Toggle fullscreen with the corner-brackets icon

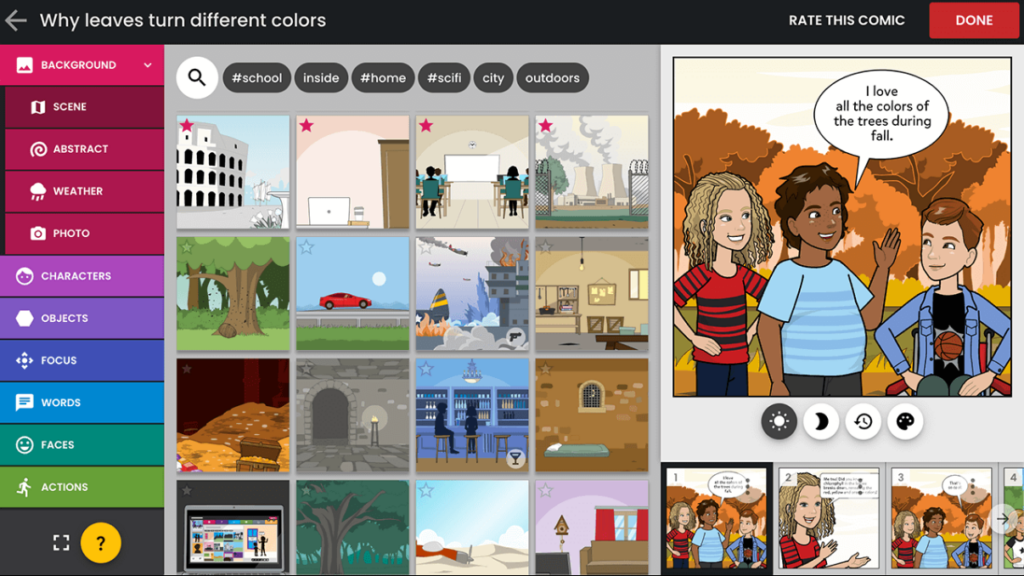(x=61, y=543)
